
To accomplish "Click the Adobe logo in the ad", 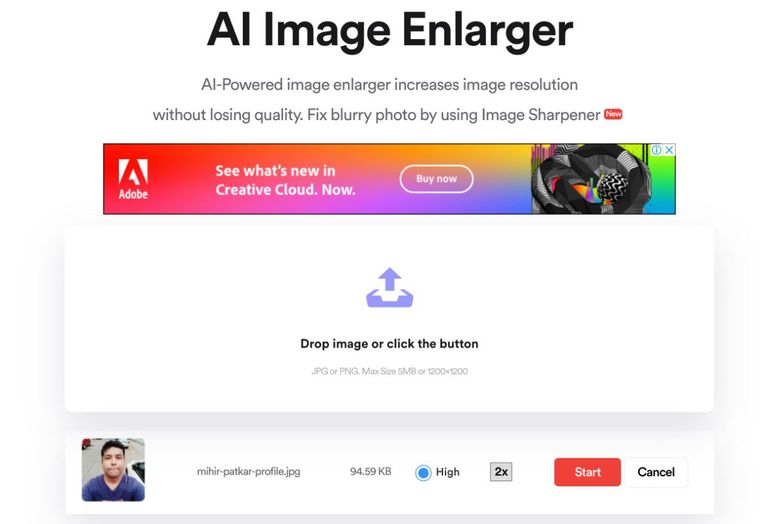I will 133,179.
